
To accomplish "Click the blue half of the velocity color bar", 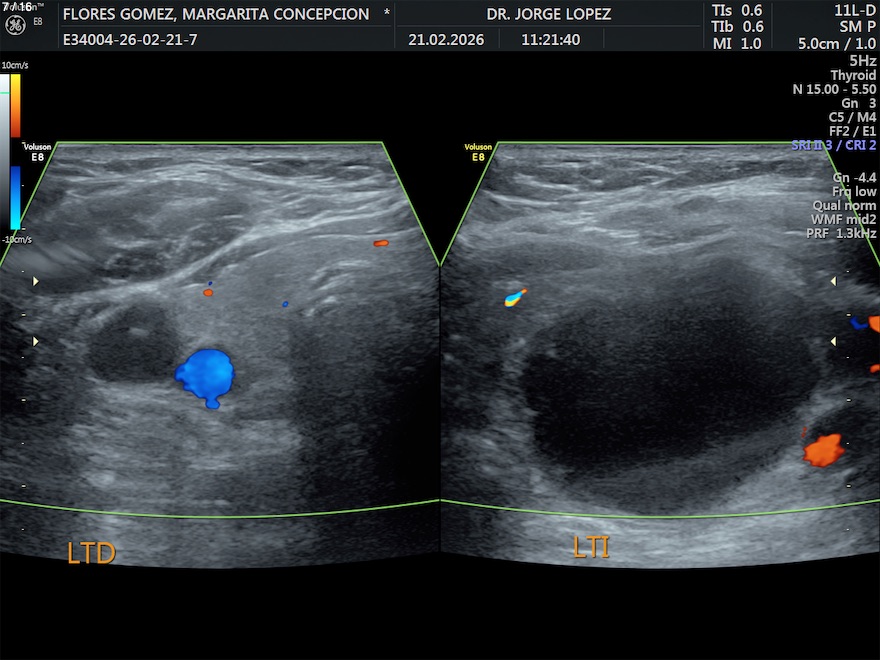I will click(16, 198).
